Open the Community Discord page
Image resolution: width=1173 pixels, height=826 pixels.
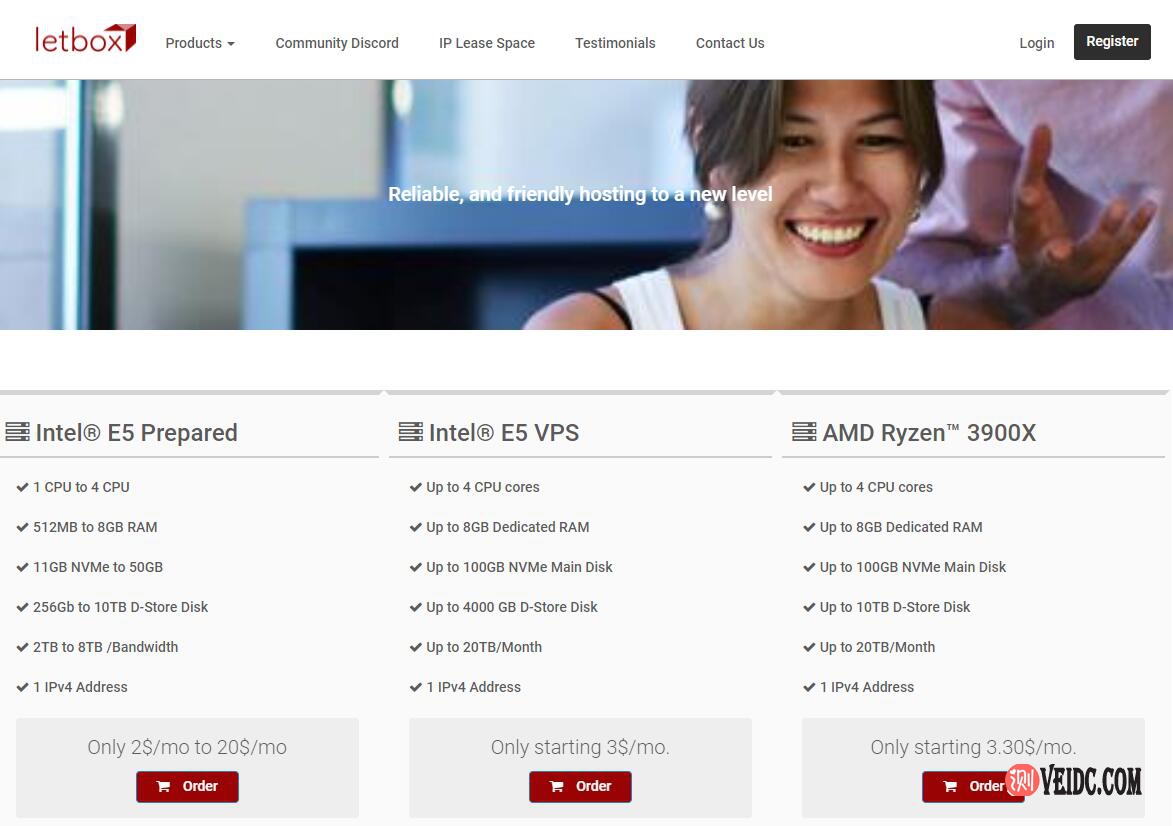[337, 43]
